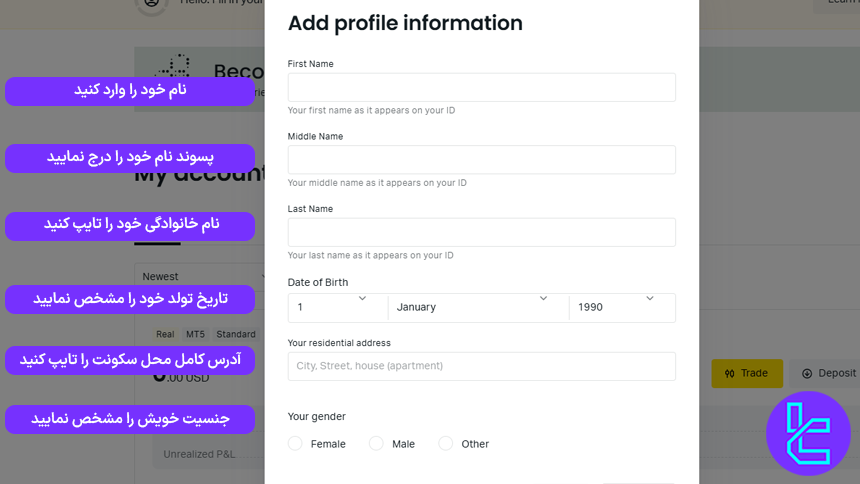Screen dimensions: 860x484
Task: Select the Other gender radio button
Action: click(x=446, y=443)
